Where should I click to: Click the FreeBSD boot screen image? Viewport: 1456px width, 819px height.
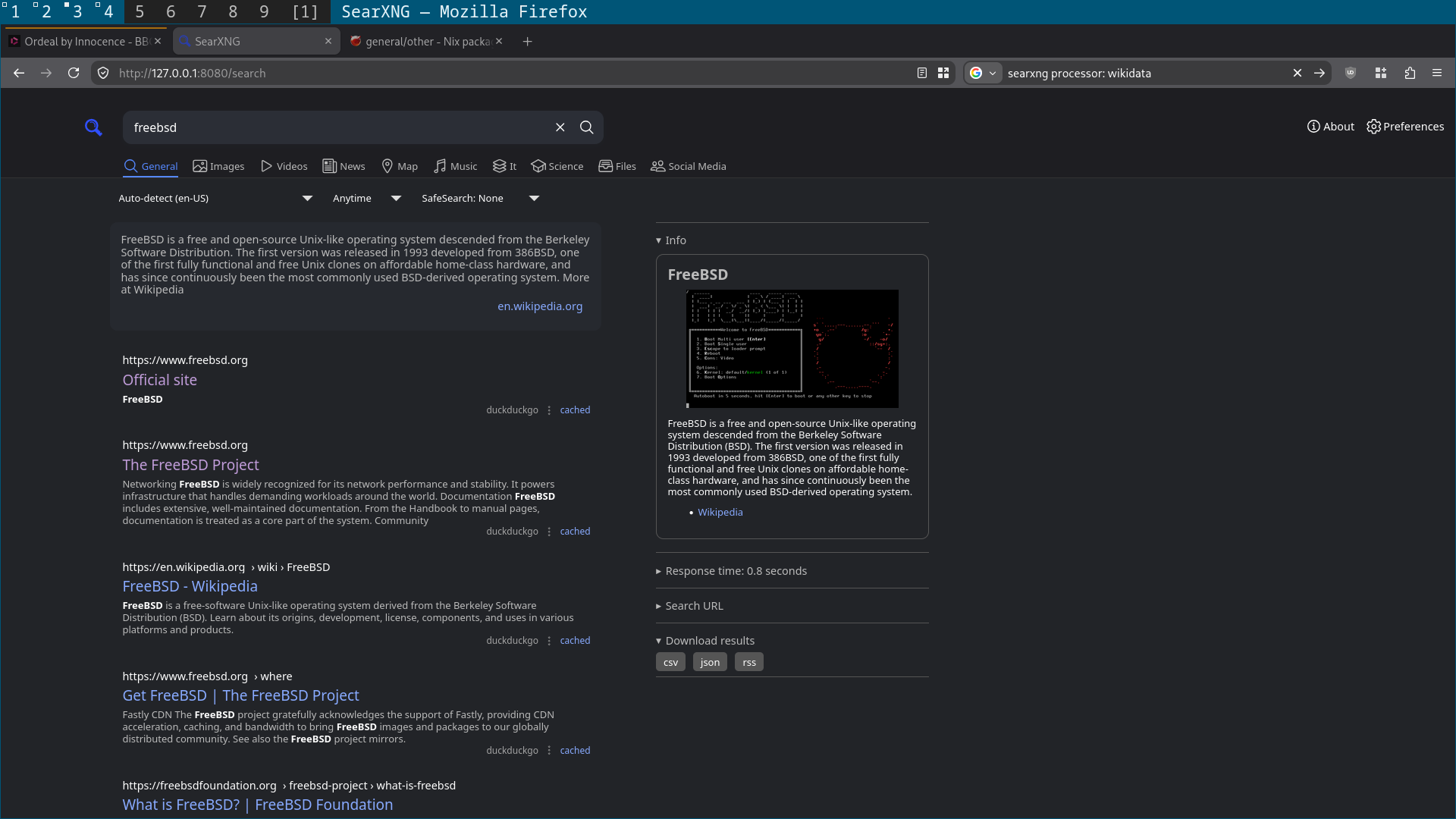coord(792,349)
